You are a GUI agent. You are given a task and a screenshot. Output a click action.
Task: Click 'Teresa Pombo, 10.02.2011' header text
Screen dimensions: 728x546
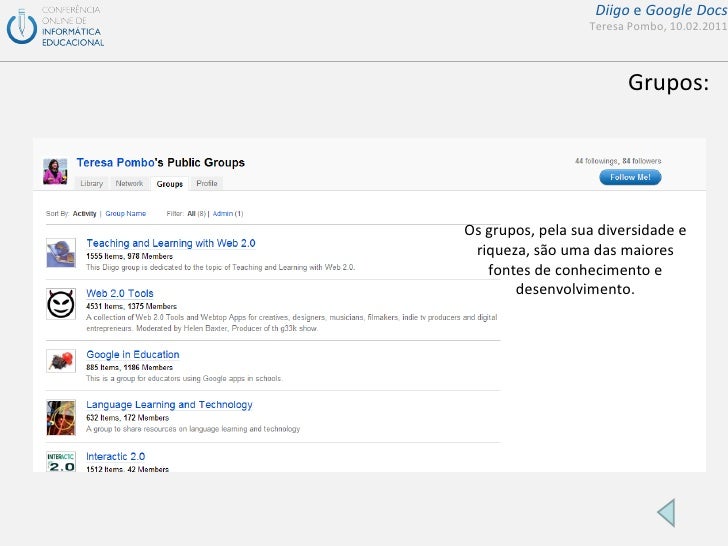coord(658,26)
